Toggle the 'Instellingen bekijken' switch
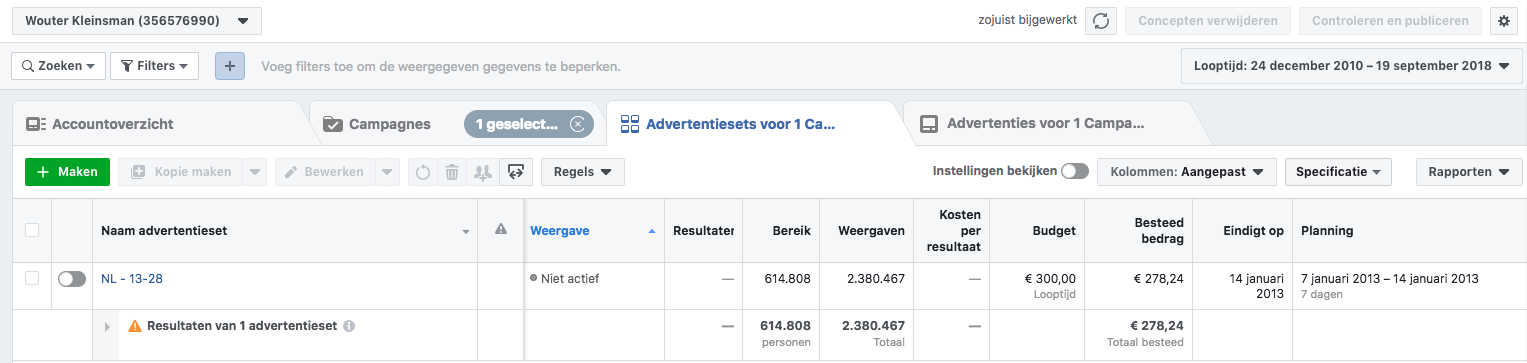The height and width of the screenshot is (363, 1527). tap(1075, 171)
